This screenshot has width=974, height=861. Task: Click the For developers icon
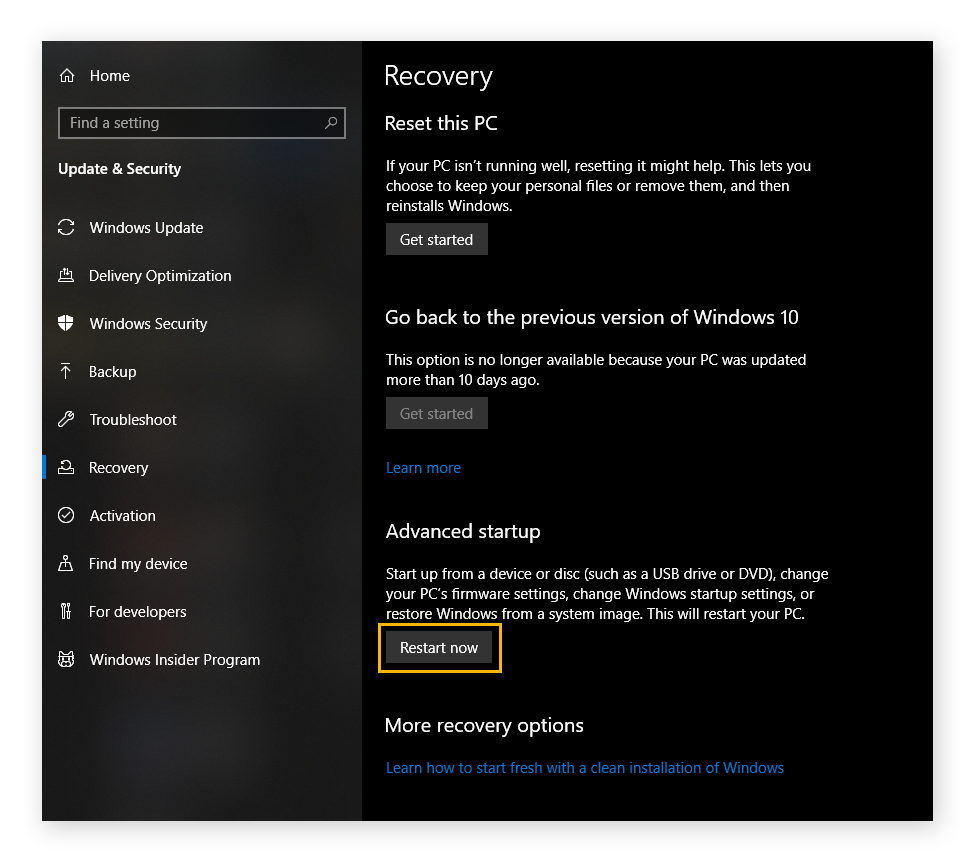point(65,611)
